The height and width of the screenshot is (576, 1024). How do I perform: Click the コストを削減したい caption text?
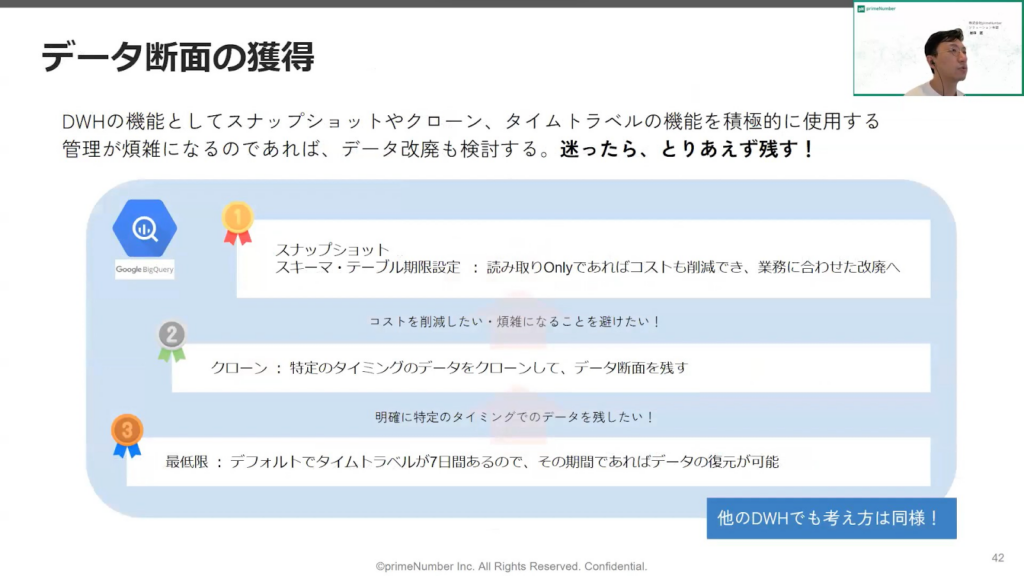click(x=515, y=322)
